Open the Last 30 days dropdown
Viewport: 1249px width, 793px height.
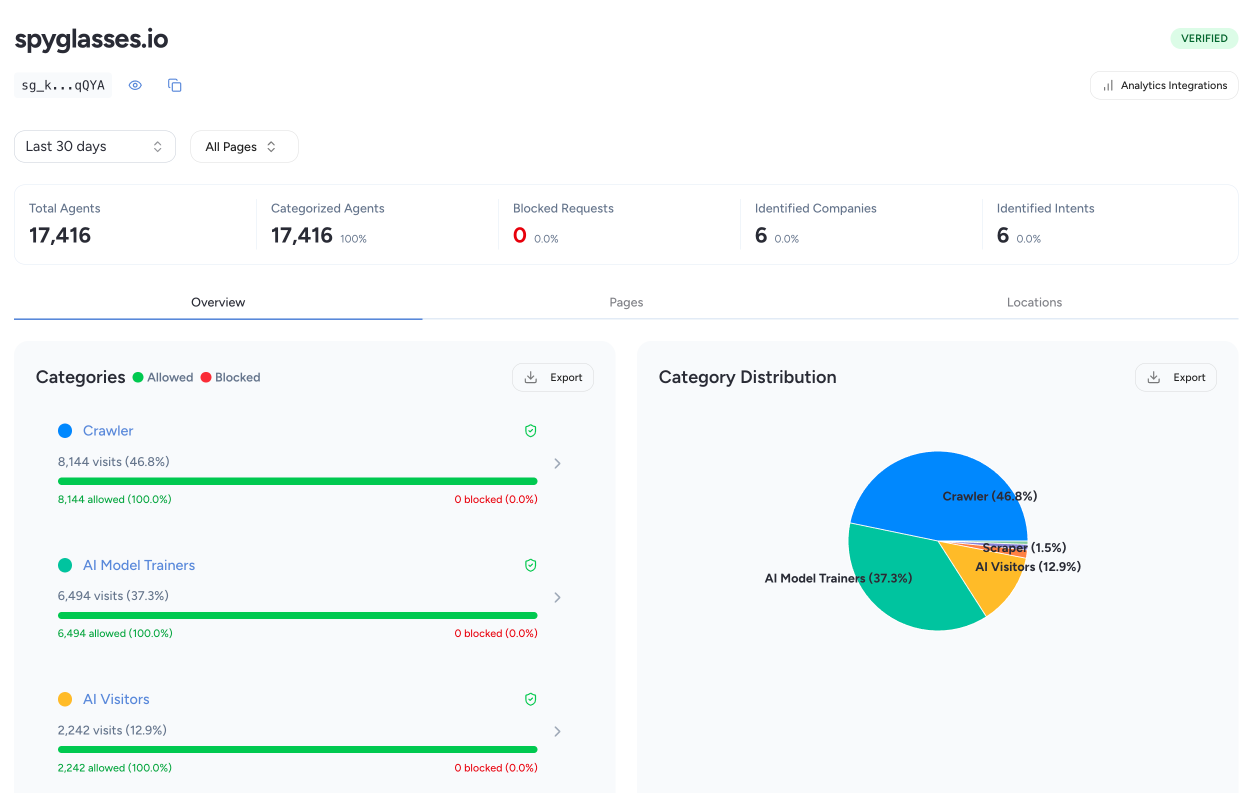95,146
